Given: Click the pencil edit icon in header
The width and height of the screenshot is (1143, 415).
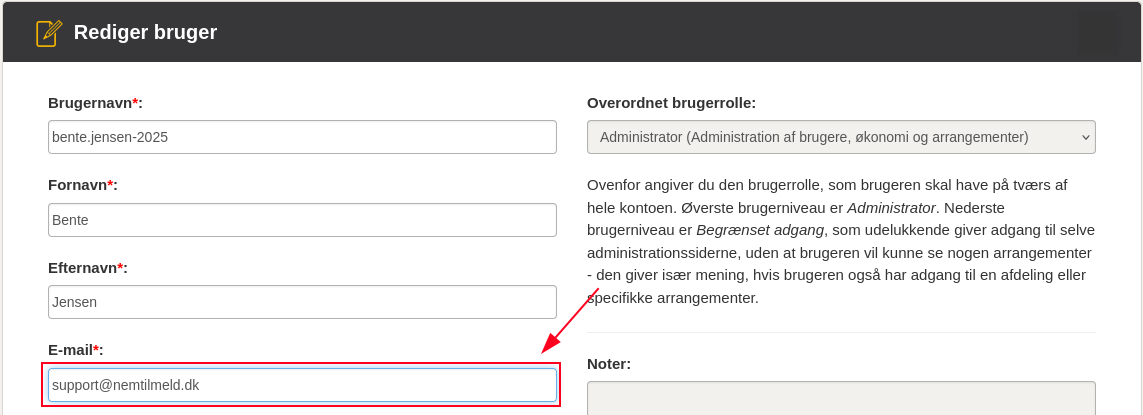Looking at the screenshot, I should point(49,33).
